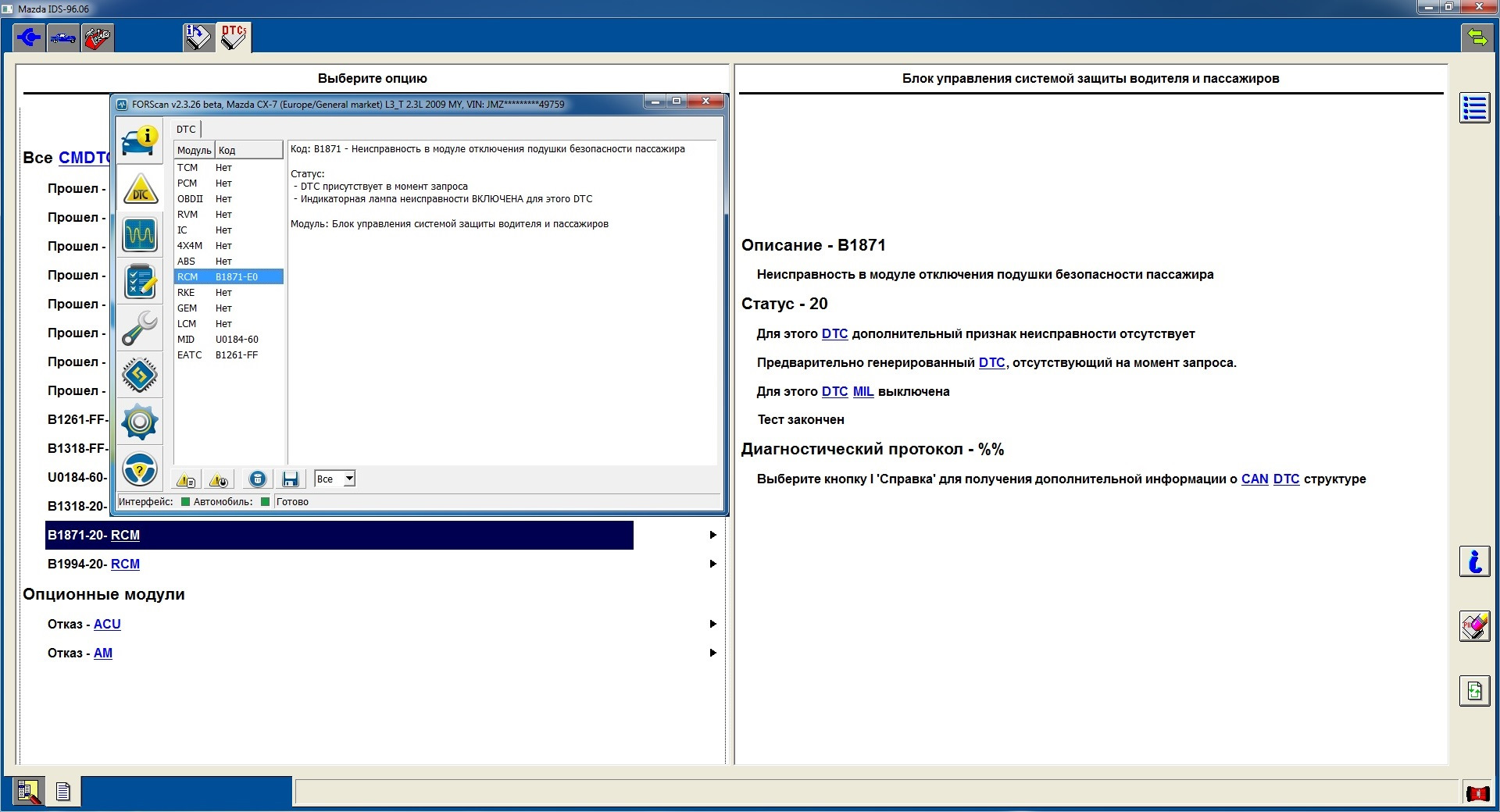
Task: Click the red connection icon in the IDS status bar
Action: (1477, 793)
